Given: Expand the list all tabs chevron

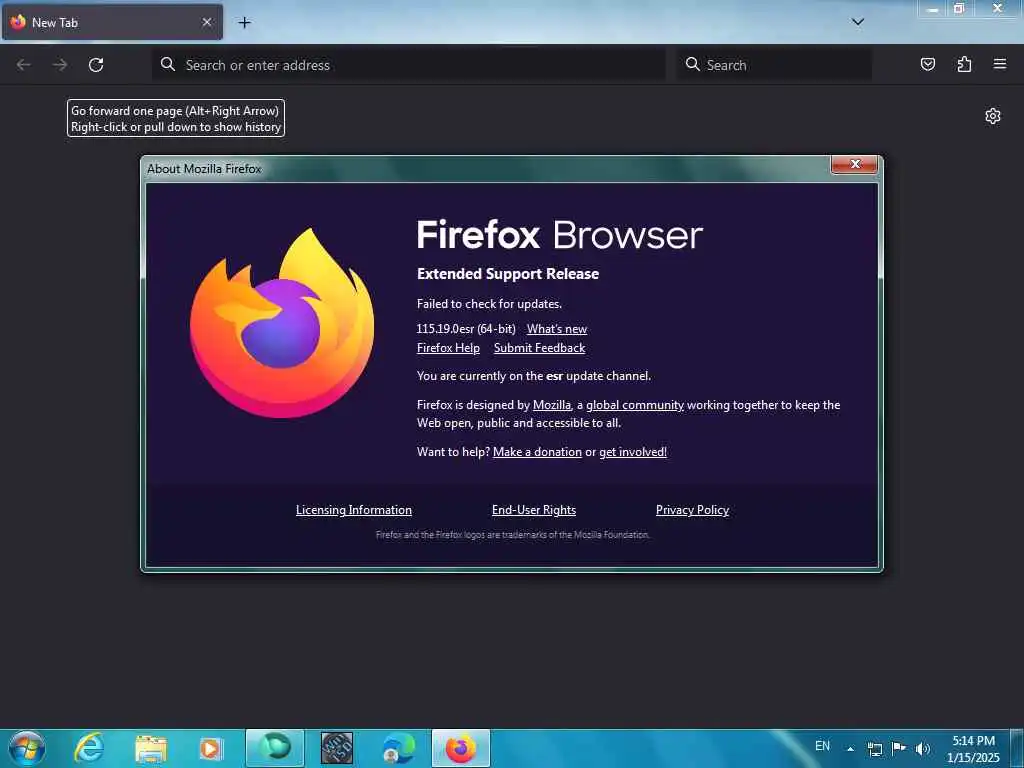Looking at the screenshot, I should [x=857, y=22].
